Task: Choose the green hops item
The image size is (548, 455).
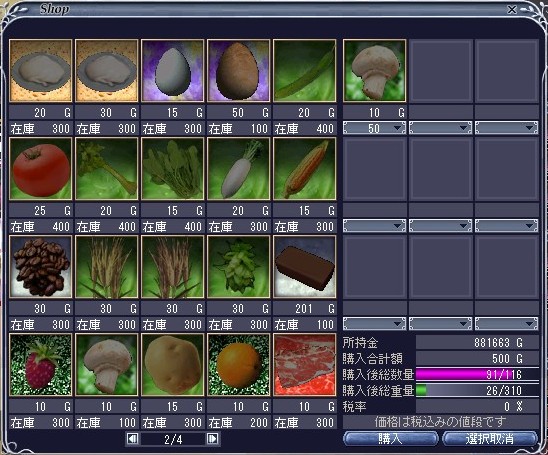Action: (x=239, y=267)
